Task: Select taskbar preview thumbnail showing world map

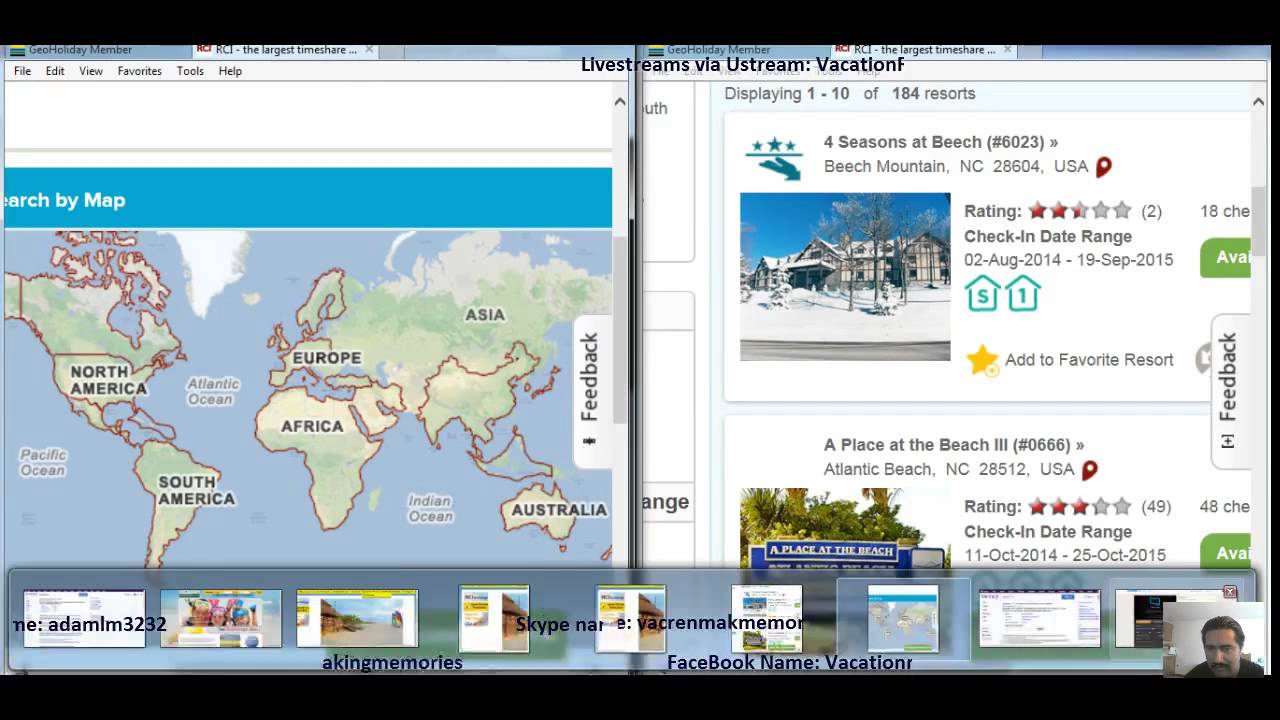Action: 903,618
